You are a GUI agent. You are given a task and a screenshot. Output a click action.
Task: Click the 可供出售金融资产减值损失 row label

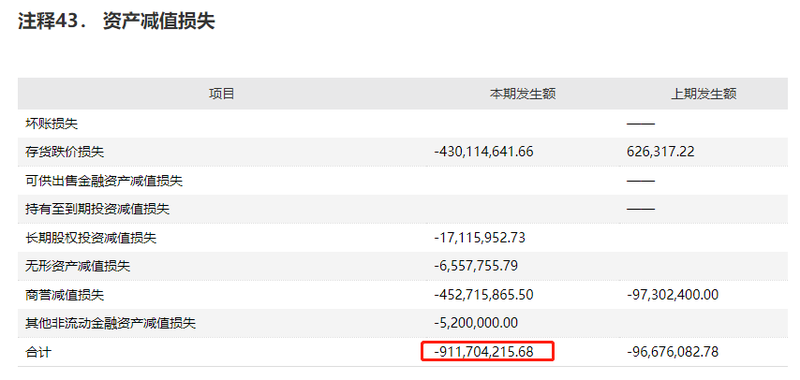click(x=104, y=180)
